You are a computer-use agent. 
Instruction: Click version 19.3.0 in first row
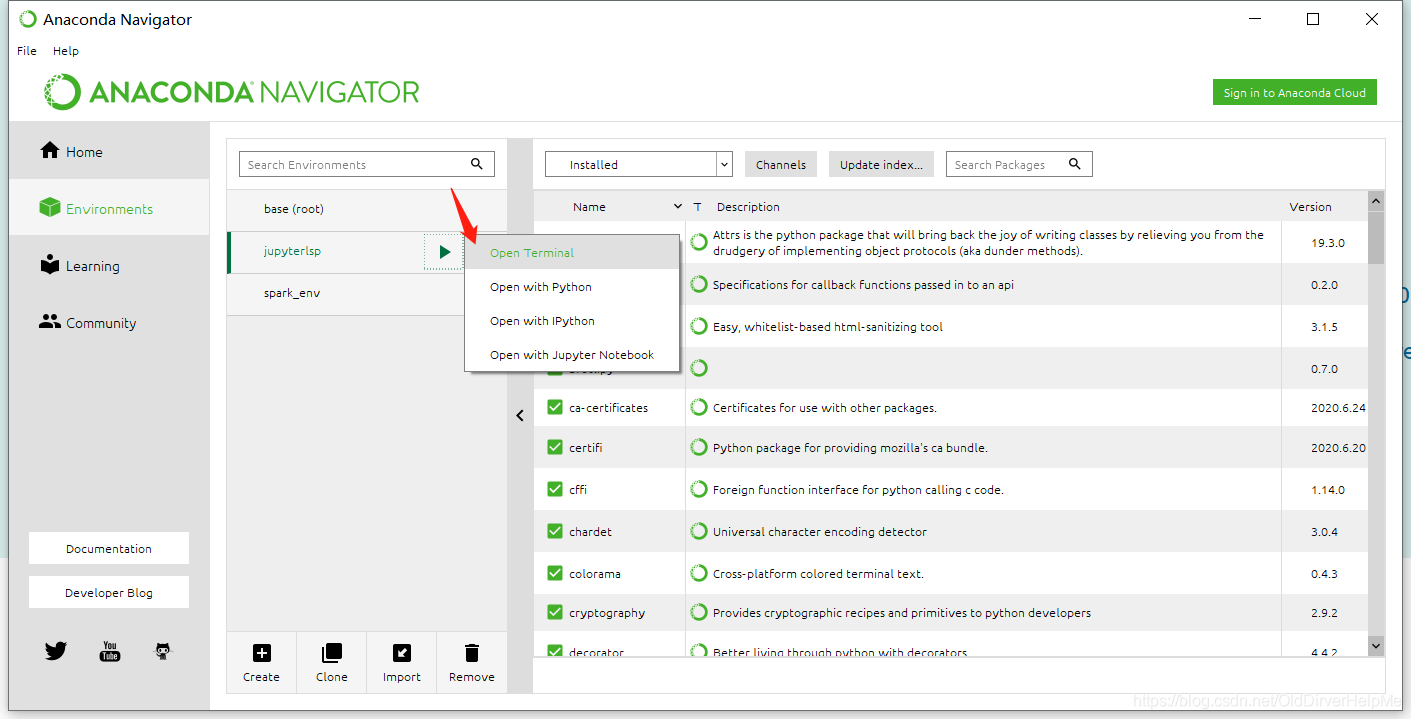pos(1328,242)
